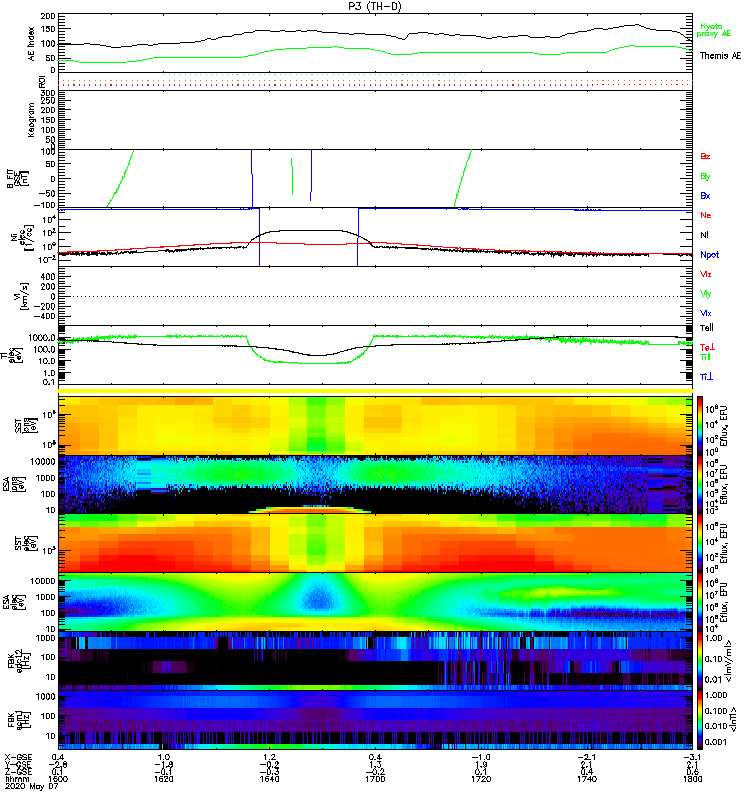Click the "1620" time axis label
The height and width of the screenshot is (800, 750).
164,779
